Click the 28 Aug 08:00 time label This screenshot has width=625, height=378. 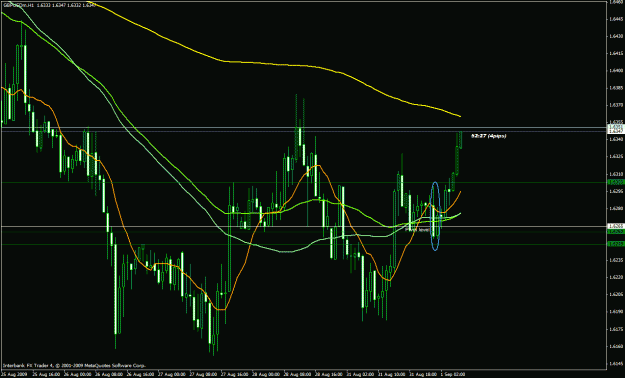[x=297, y=374]
